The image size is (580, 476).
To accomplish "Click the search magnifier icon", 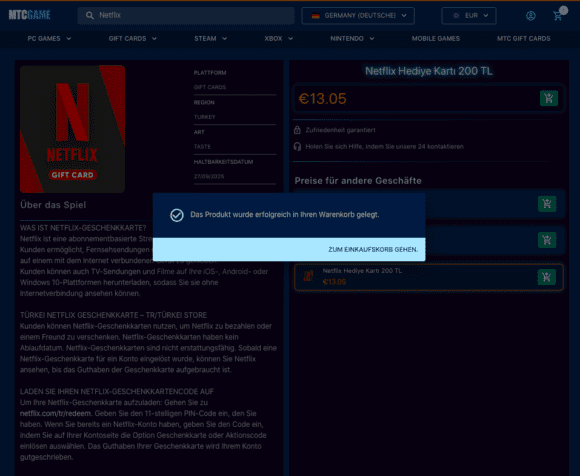I will [x=90, y=15].
